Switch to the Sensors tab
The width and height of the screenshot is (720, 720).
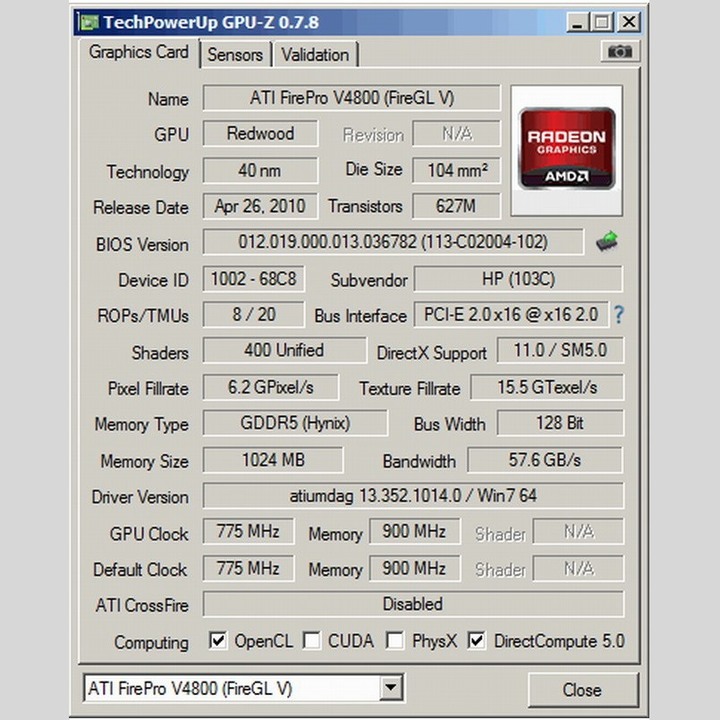(x=235, y=55)
